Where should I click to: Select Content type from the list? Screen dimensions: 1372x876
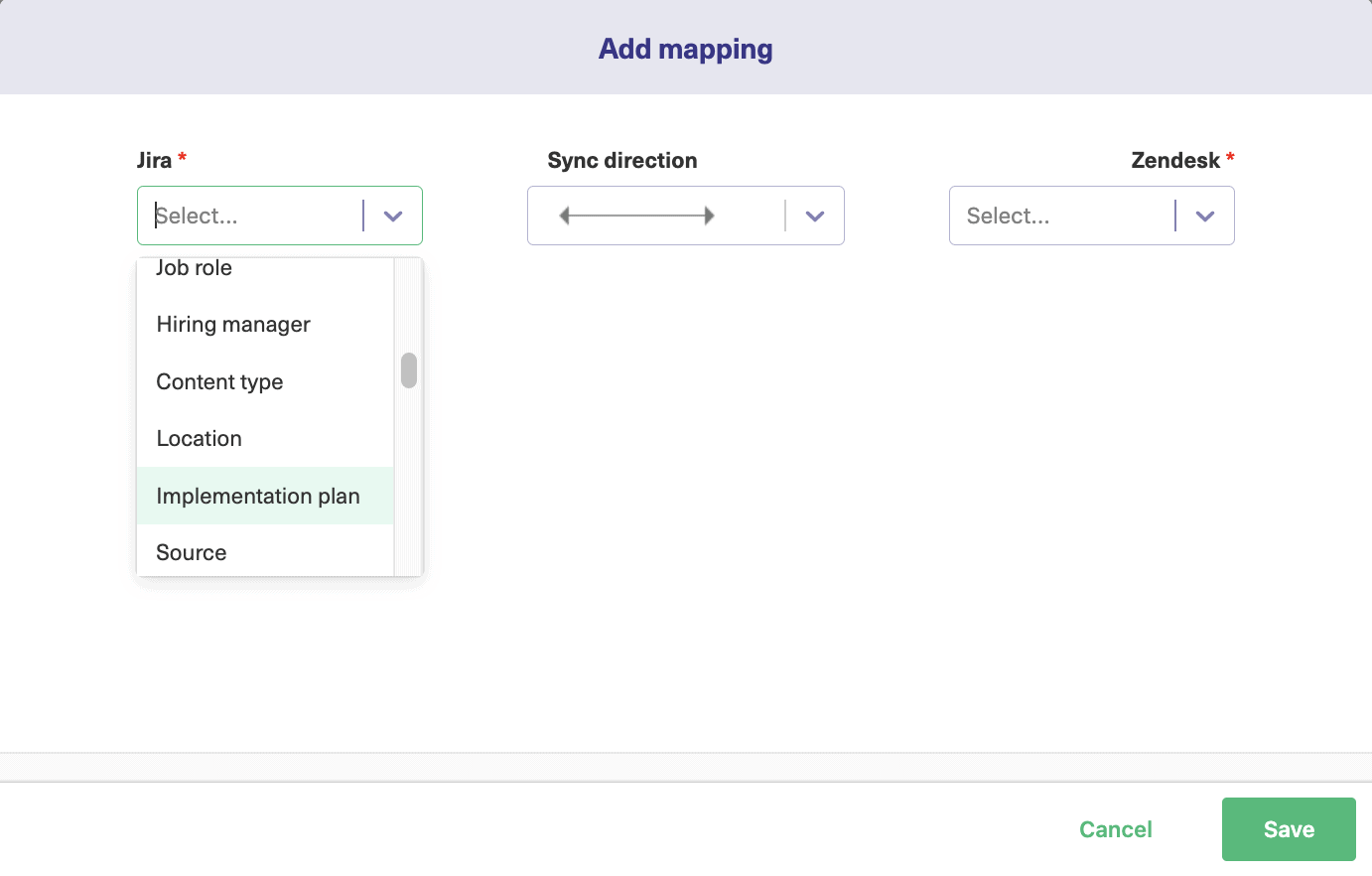[219, 381]
